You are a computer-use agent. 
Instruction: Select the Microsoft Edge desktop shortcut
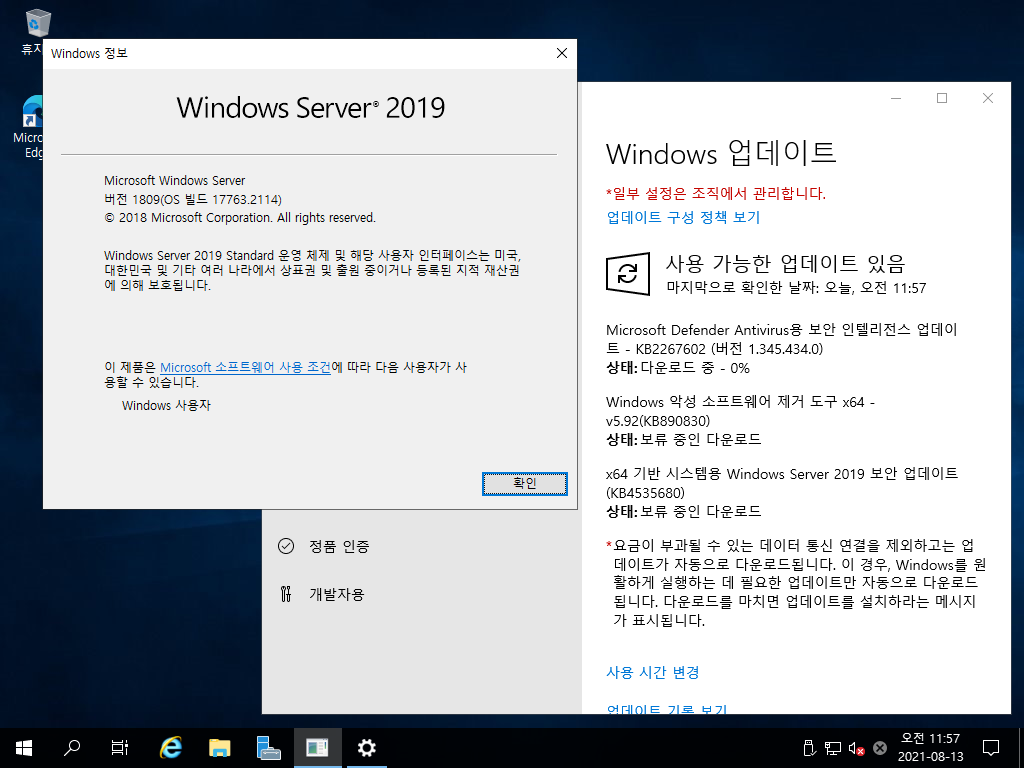pos(30,127)
